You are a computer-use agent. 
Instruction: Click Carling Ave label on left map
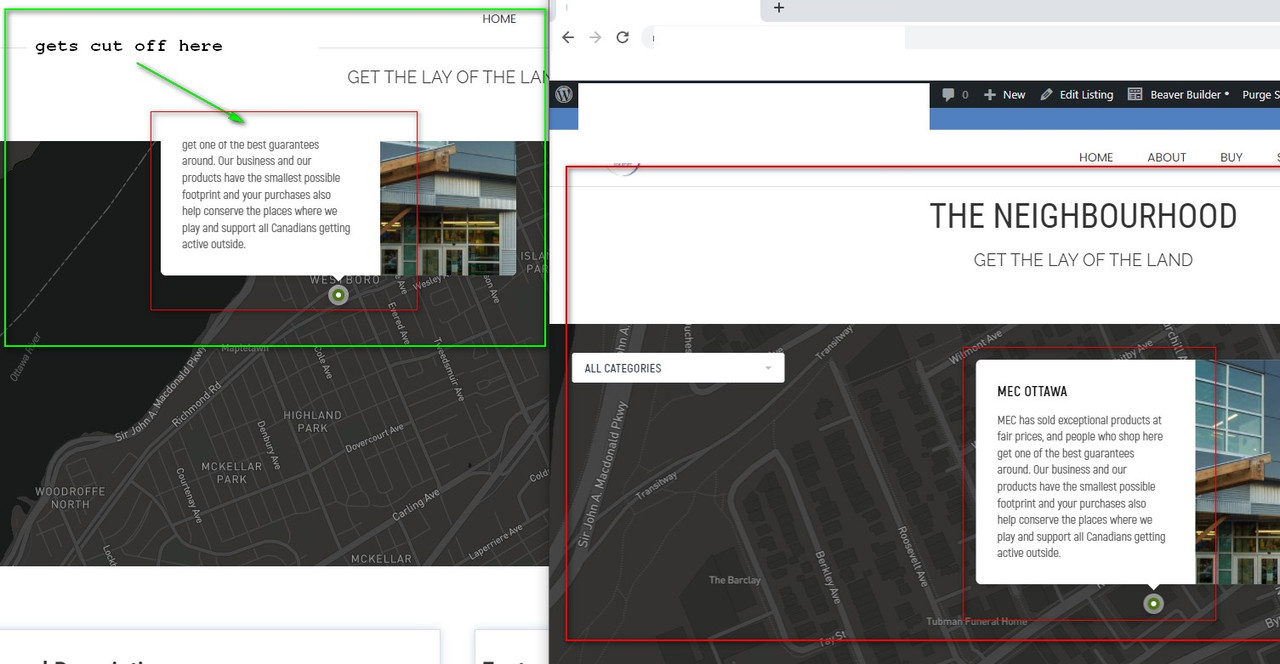(x=416, y=505)
